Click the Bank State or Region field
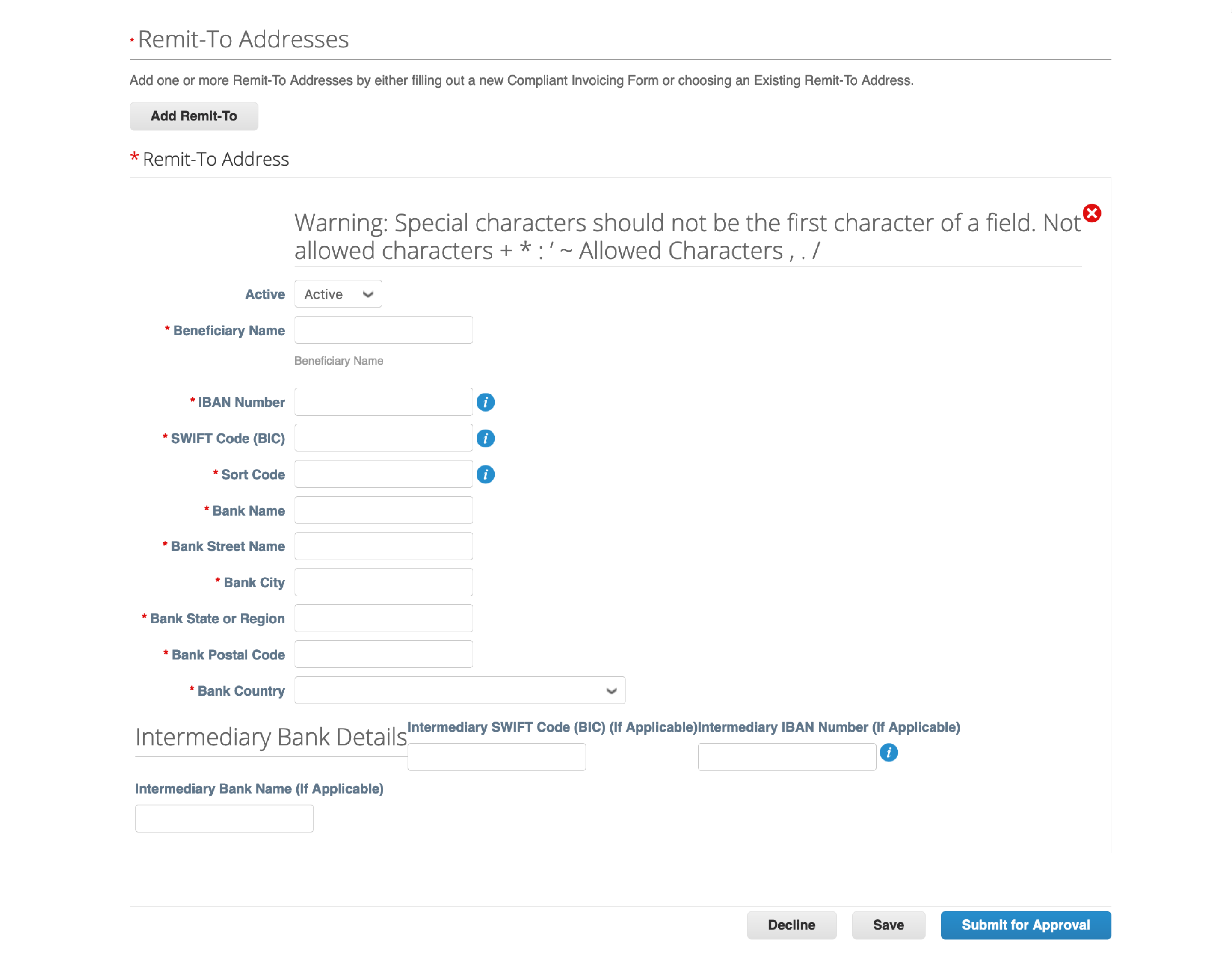This screenshot has width=1232, height=972. tap(383, 618)
